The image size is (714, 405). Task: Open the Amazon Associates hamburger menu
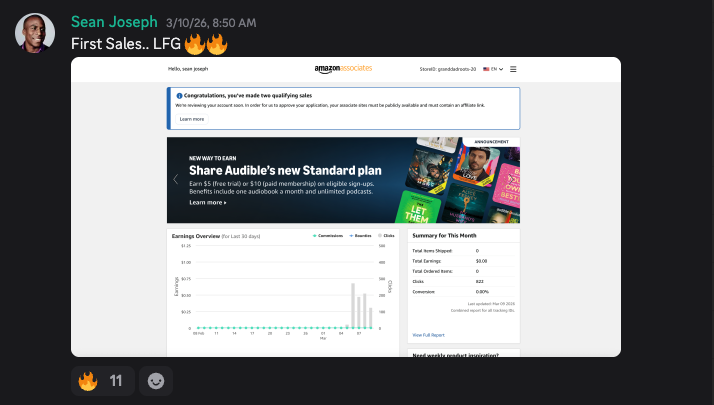point(513,69)
